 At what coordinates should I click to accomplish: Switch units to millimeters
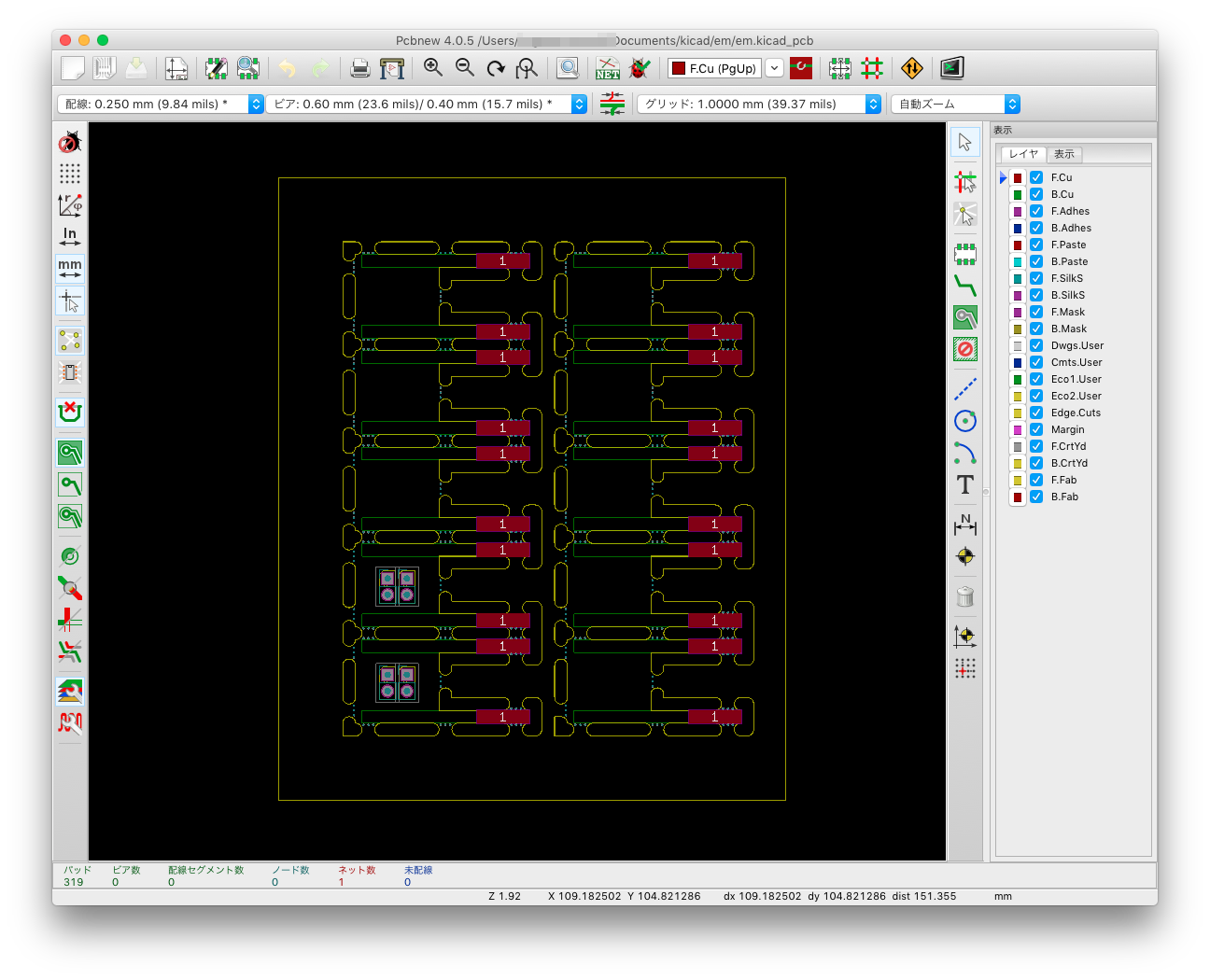tap(70, 269)
